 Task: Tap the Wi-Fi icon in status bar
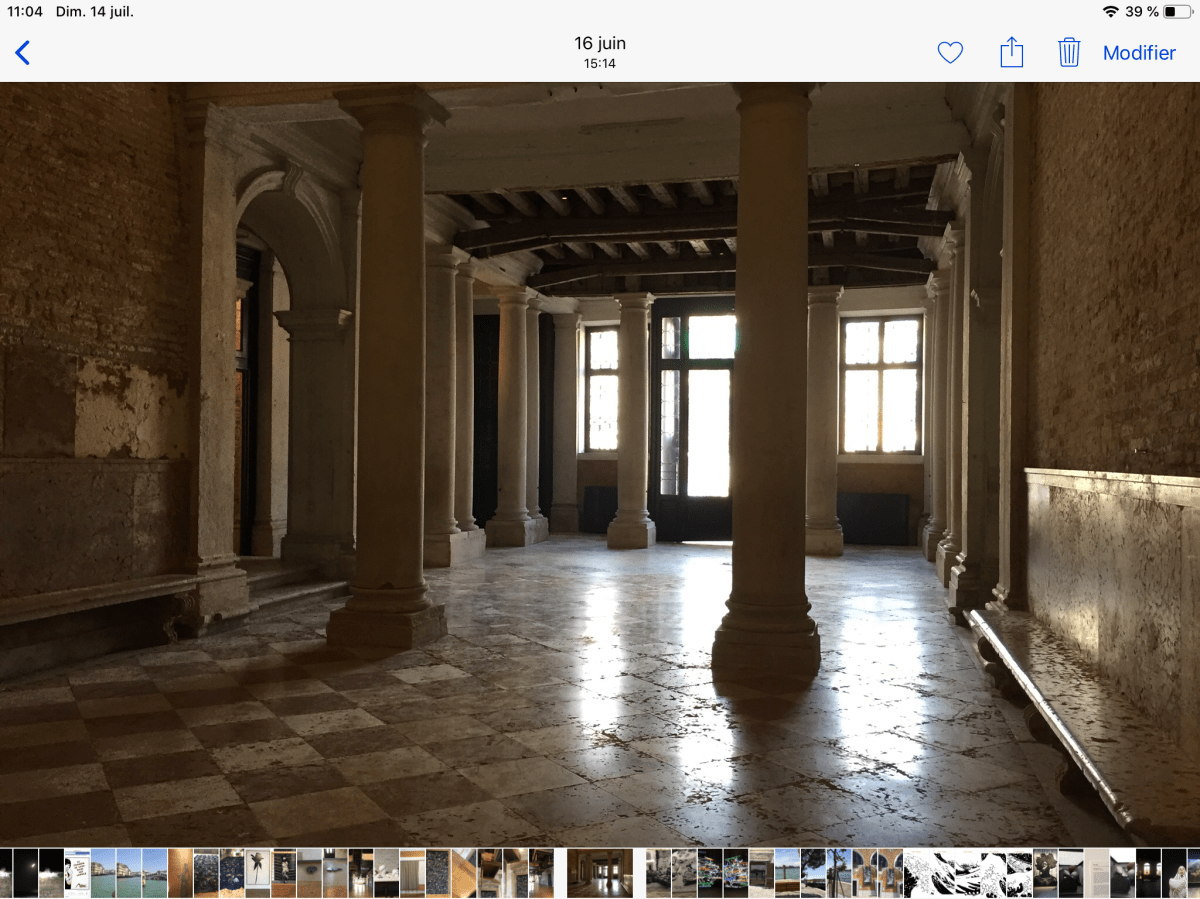click(1110, 12)
